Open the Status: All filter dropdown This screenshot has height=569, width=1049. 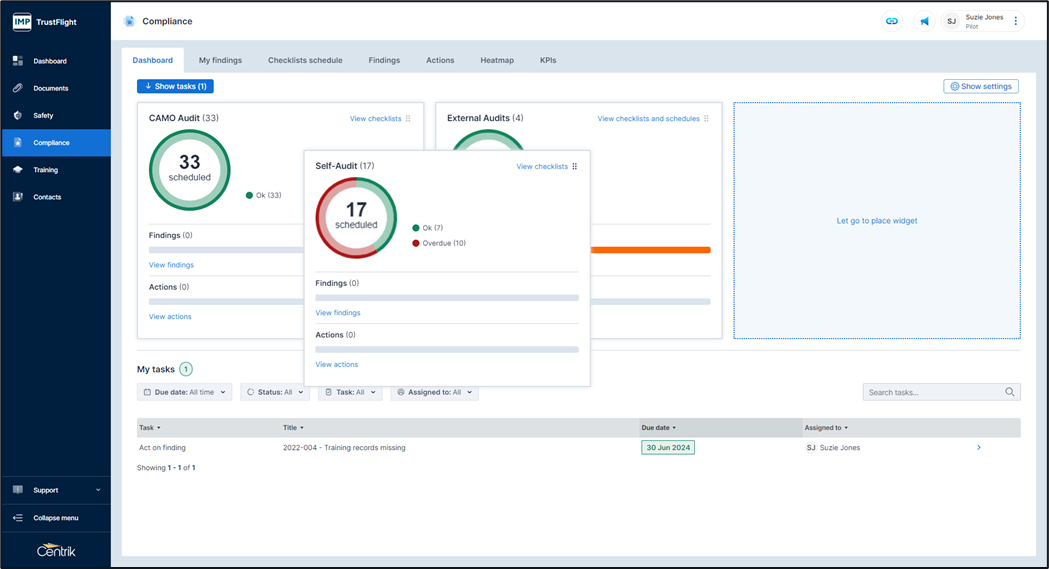pos(274,392)
